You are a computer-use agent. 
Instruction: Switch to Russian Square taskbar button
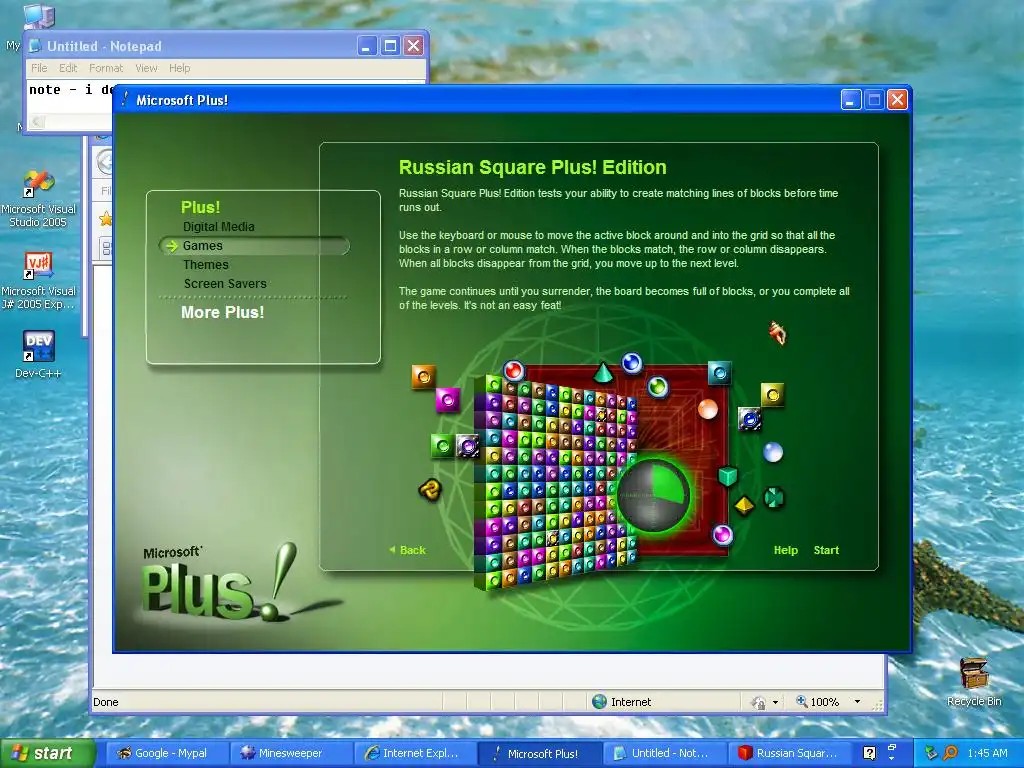pos(788,753)
